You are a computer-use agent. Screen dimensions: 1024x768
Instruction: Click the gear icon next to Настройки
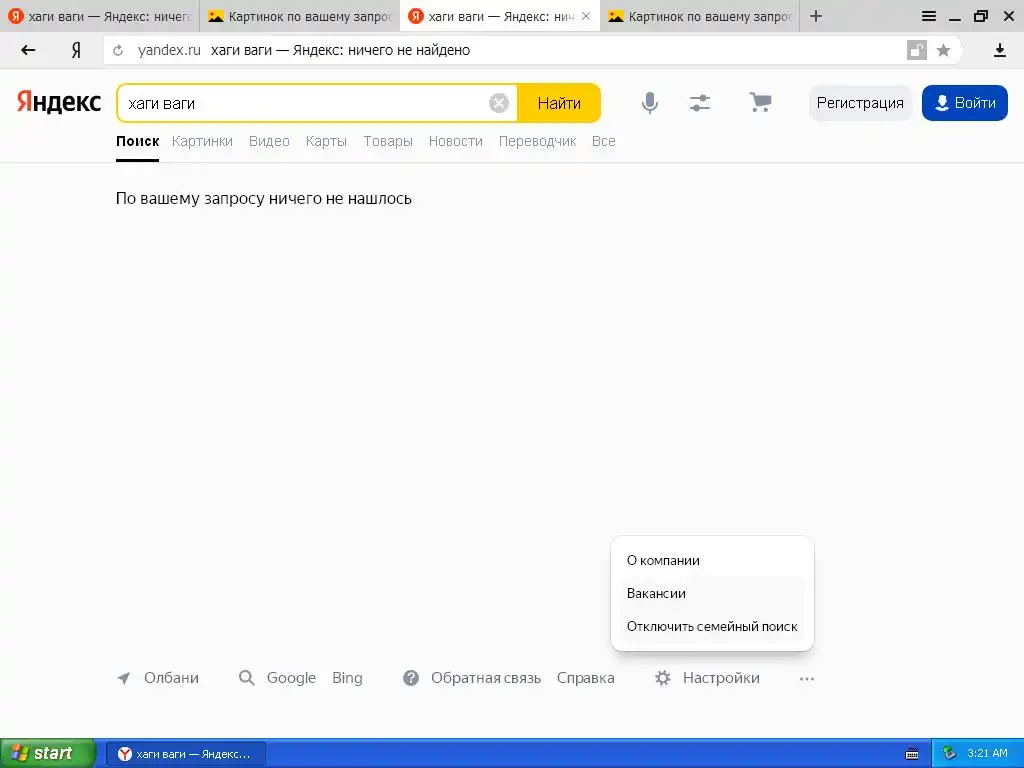tap(663, 678)
